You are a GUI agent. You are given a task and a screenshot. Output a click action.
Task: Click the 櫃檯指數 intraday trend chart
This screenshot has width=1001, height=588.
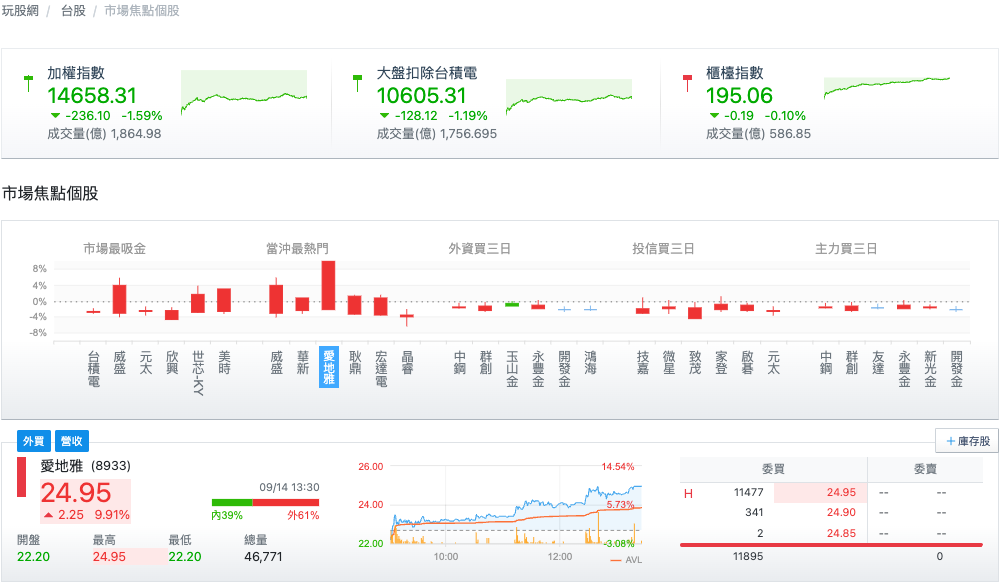point(887,88)
